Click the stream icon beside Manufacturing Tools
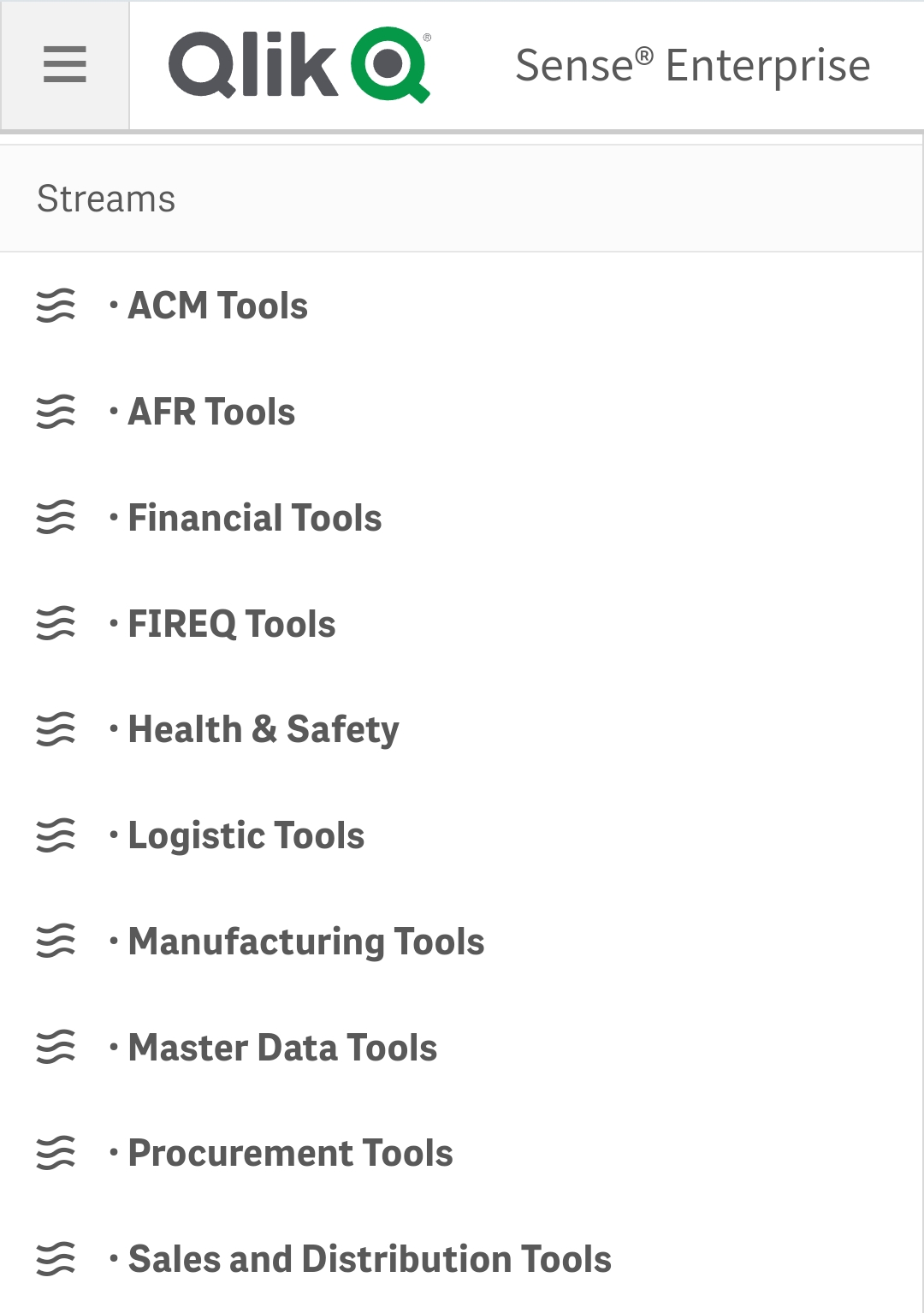This screenshot has width=924, height=1313. coord(56,942)
